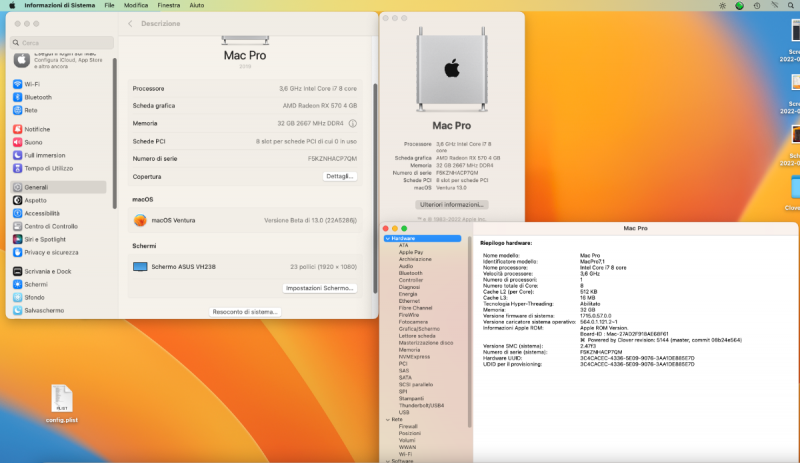Click Ulteriori informazioni... button
The image size is (800, 463).
452,204
